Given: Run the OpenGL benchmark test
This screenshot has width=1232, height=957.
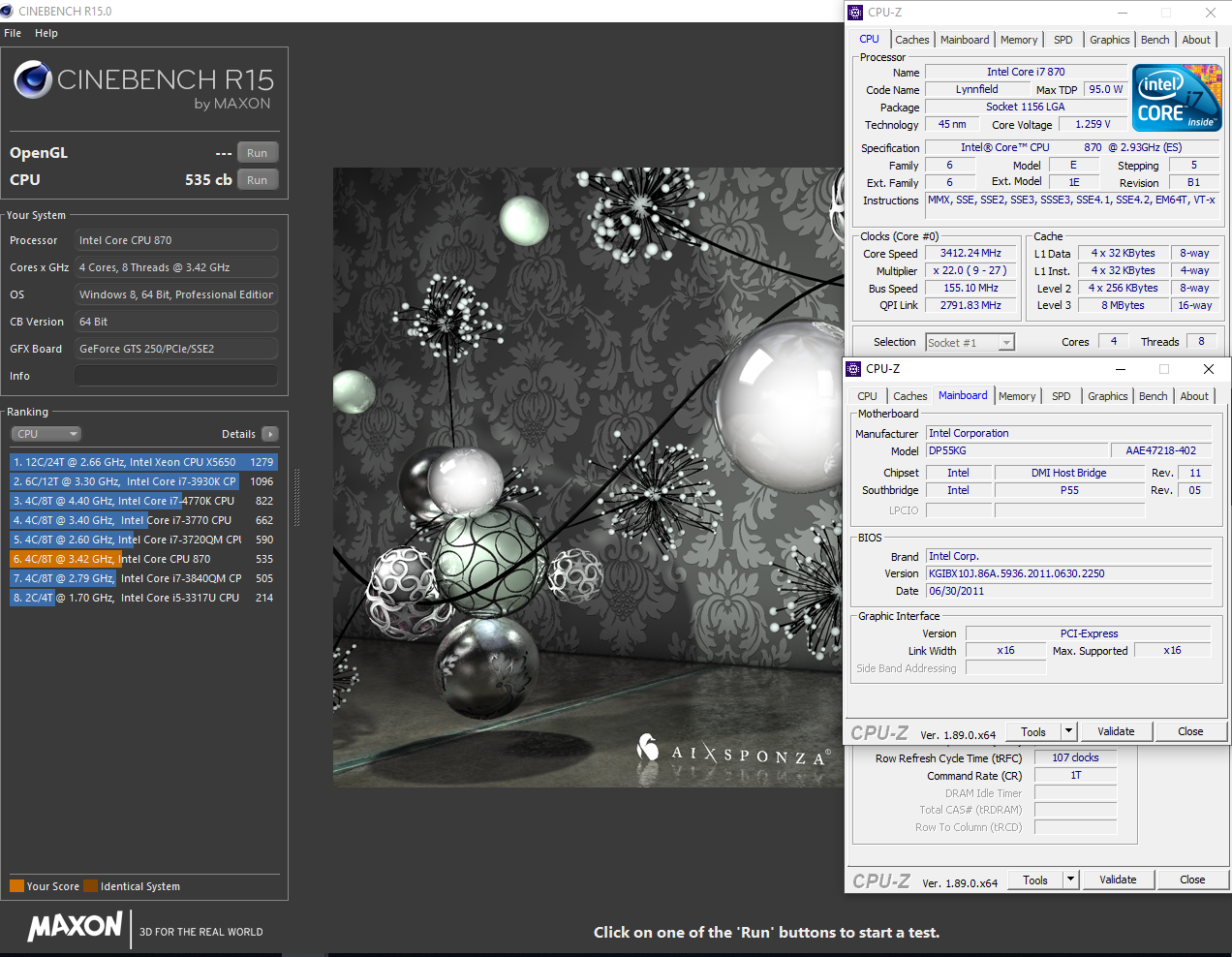Looking at the screenshot, I should tap(258, 153).
